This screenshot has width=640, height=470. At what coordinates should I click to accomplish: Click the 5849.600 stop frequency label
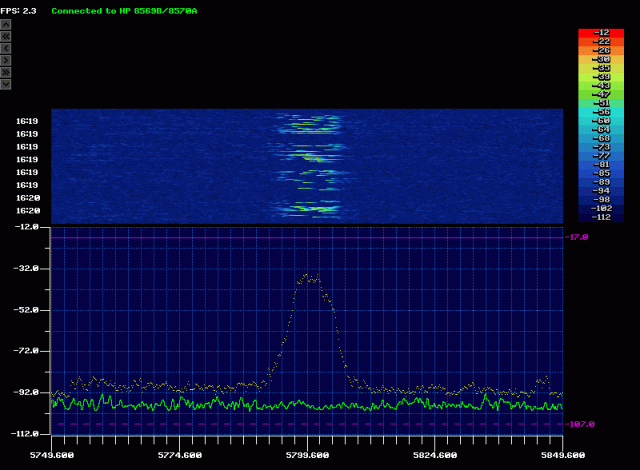(x=563, y=455)
